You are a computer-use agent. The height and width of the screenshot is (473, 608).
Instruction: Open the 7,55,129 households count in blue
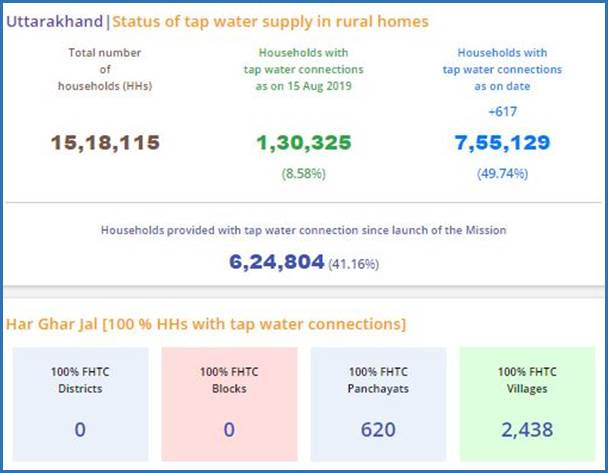point(502,142)
